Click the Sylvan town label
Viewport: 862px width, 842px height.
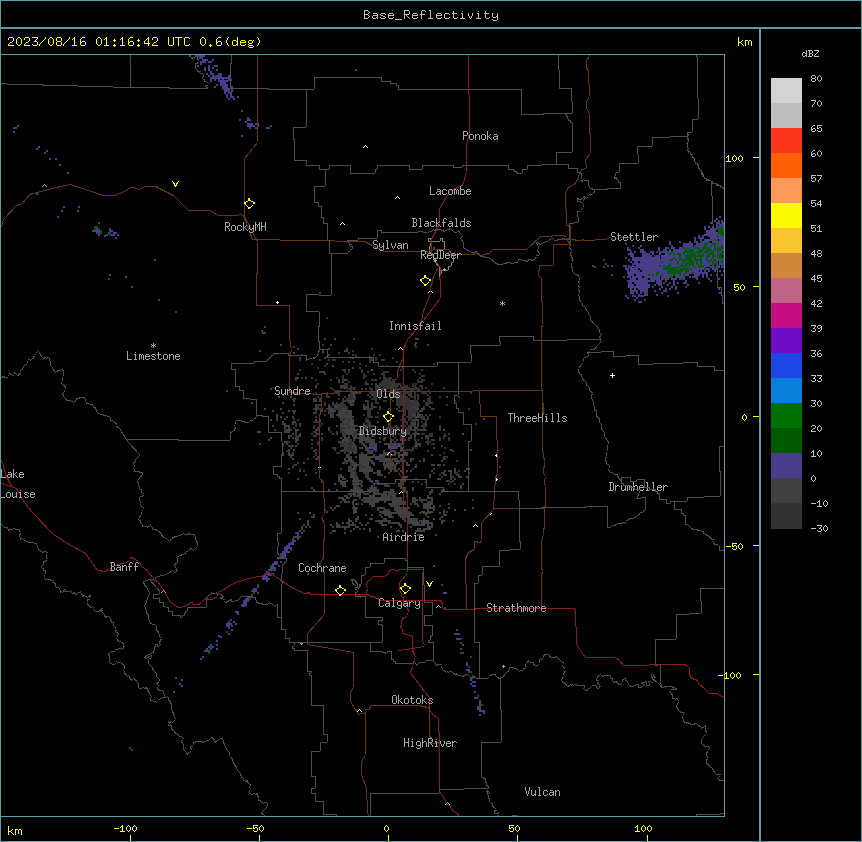click(x=390, y=245)
